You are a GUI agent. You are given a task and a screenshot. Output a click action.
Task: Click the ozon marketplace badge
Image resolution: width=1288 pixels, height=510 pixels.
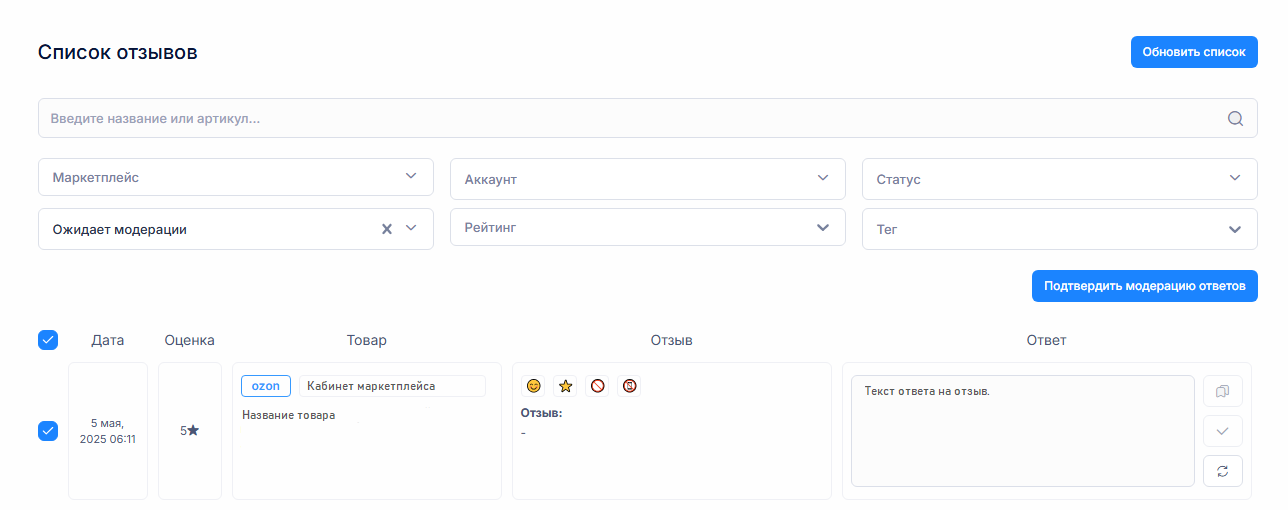coord(266,386)
